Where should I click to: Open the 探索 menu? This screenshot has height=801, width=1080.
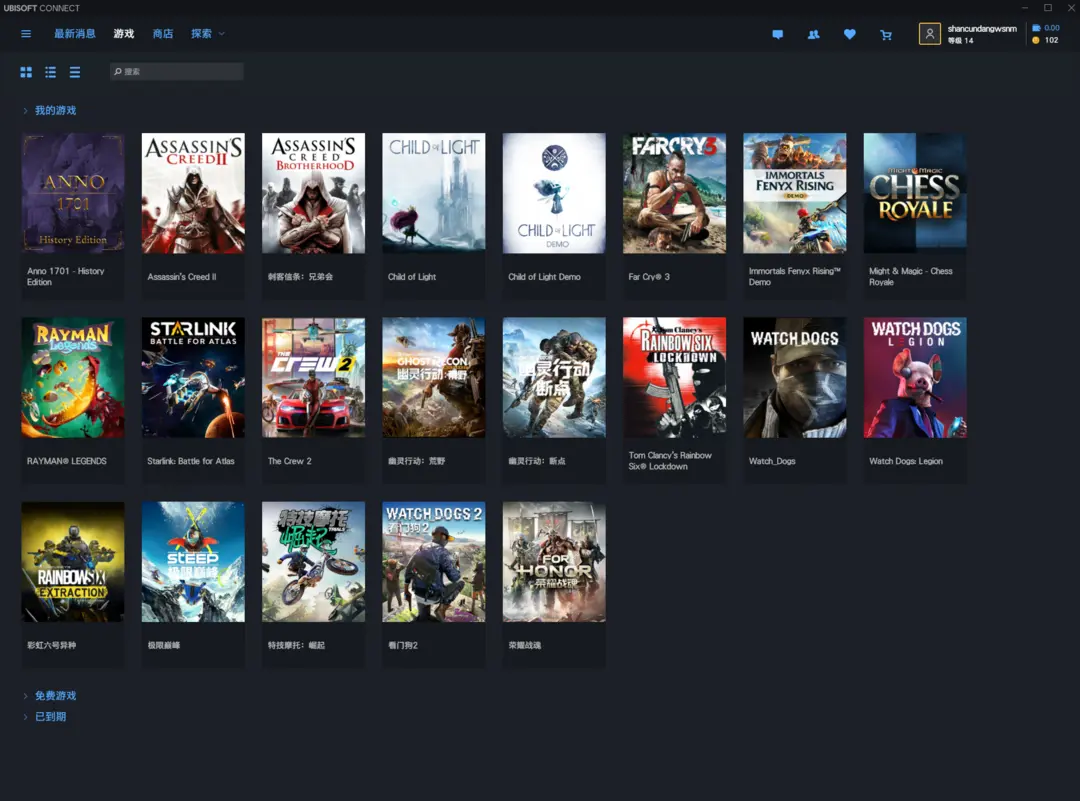point(201,34)
